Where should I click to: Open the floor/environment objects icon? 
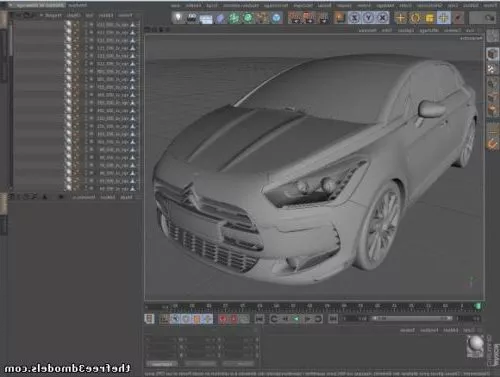pyautogui.click(x=206, y=18)
